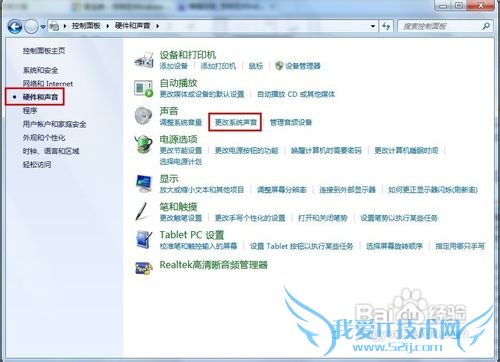Click the 更改计算机睡眠时间 link

coord(406,150)
